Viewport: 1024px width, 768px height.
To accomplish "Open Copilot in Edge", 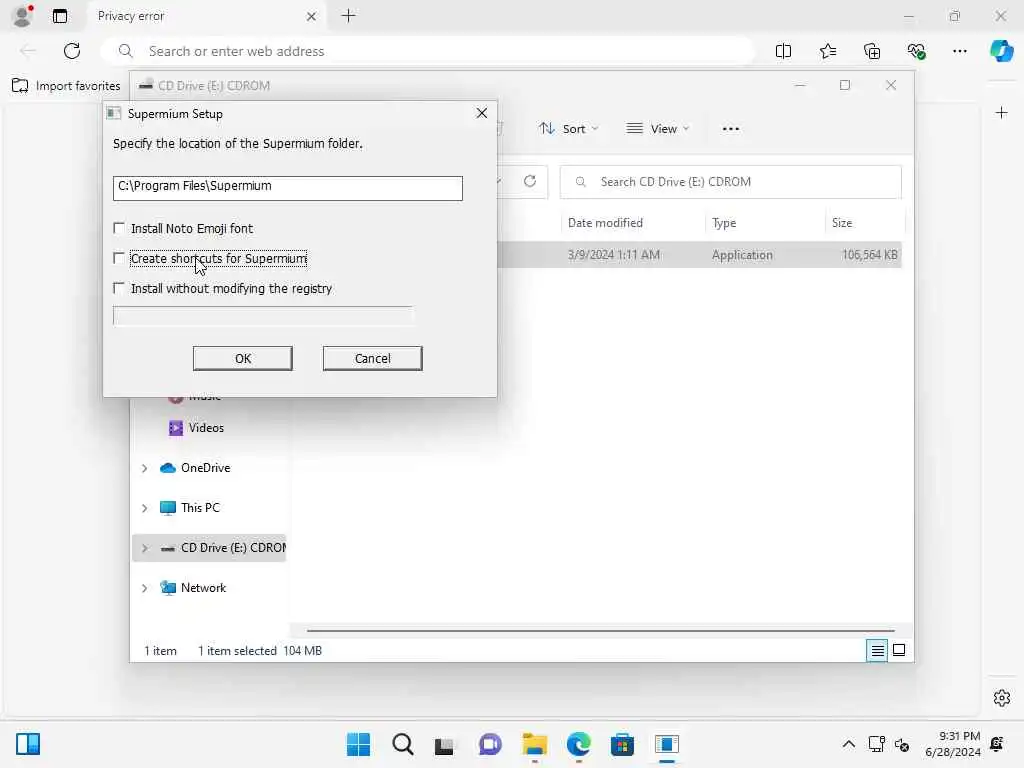I will pos(1001,51).
